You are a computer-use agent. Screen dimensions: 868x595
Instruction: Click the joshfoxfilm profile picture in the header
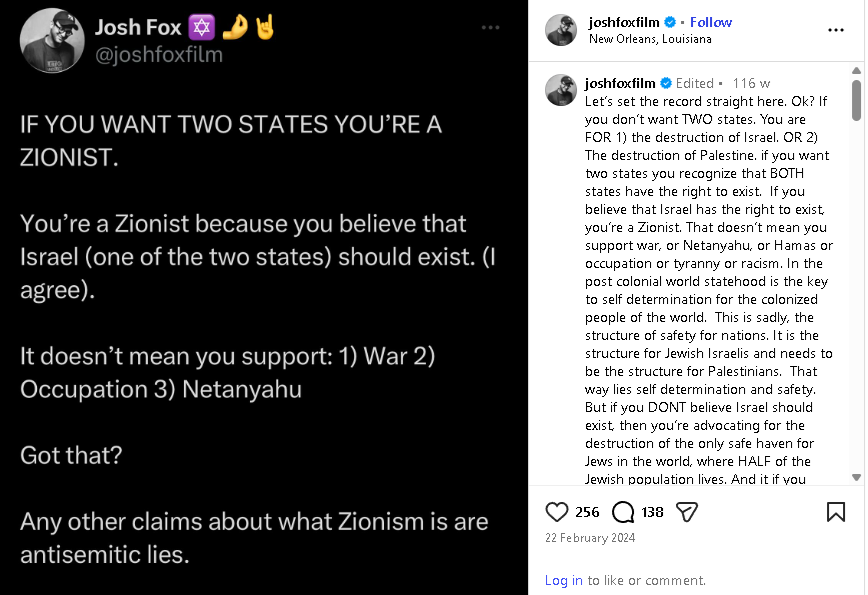click(561, 30)
